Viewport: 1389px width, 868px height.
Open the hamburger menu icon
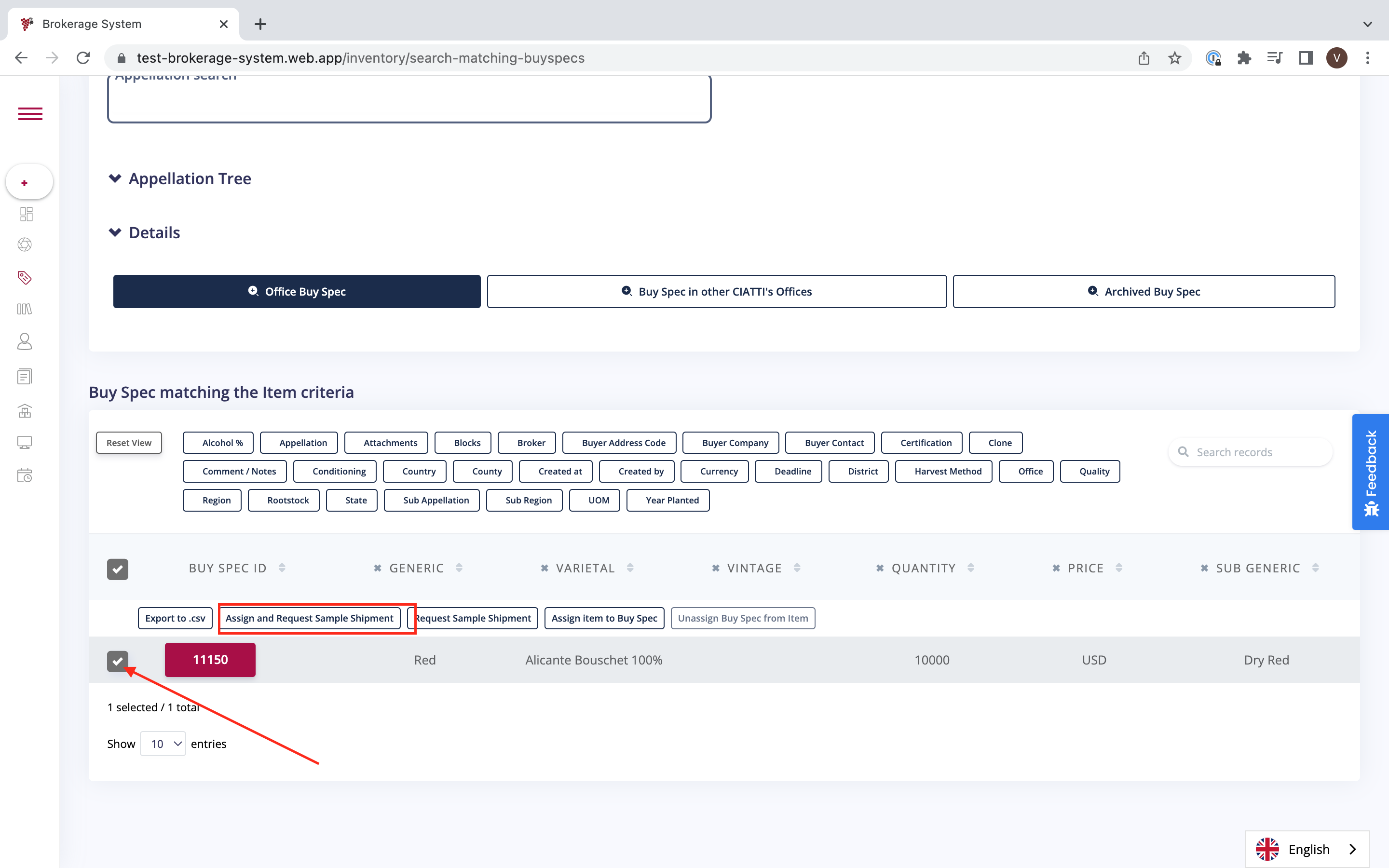pos(30,114)
